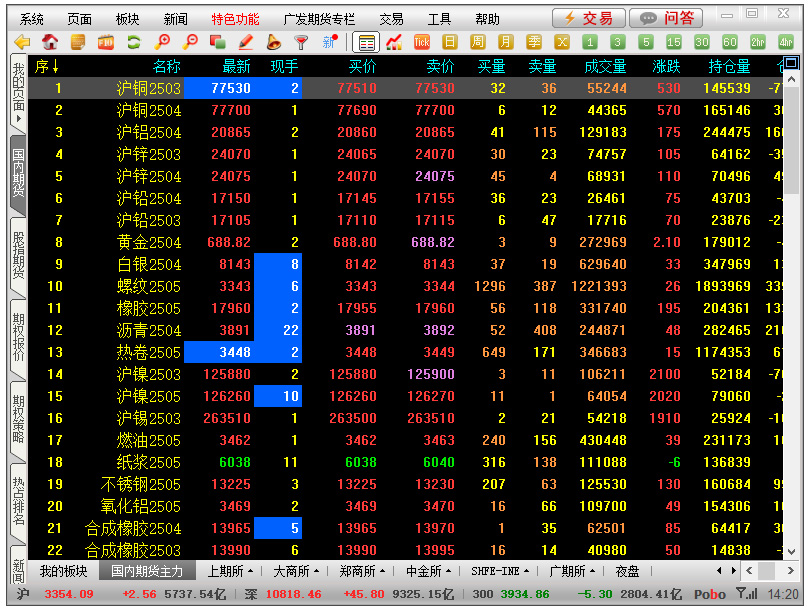Open the alert bell icon
This screenshot has height=611, width=810.
point(273,42)
